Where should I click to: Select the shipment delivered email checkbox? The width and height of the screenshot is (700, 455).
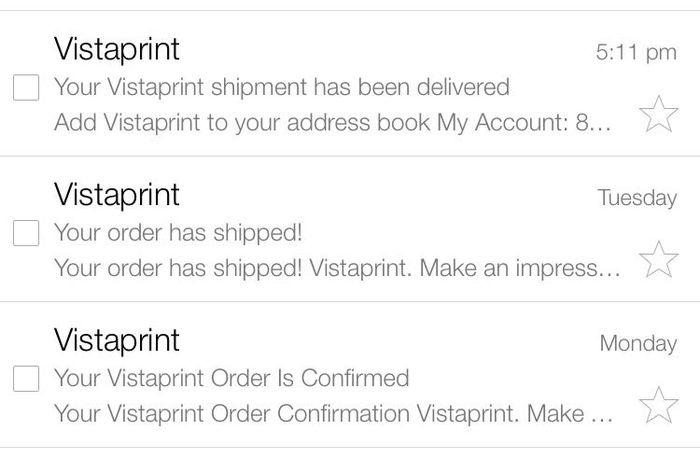pos(26,88)
